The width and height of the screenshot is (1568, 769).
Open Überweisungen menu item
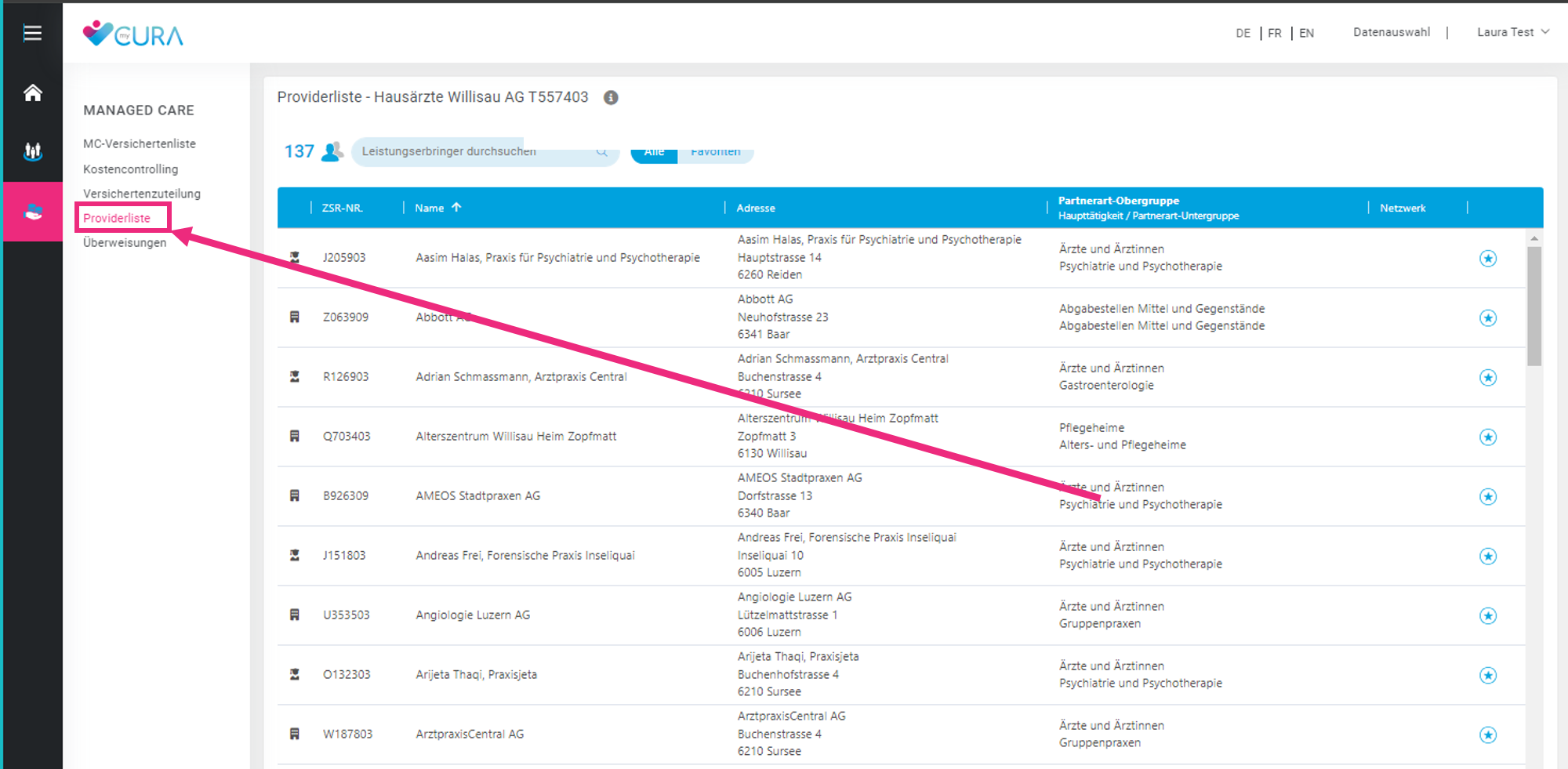point(125,242)
